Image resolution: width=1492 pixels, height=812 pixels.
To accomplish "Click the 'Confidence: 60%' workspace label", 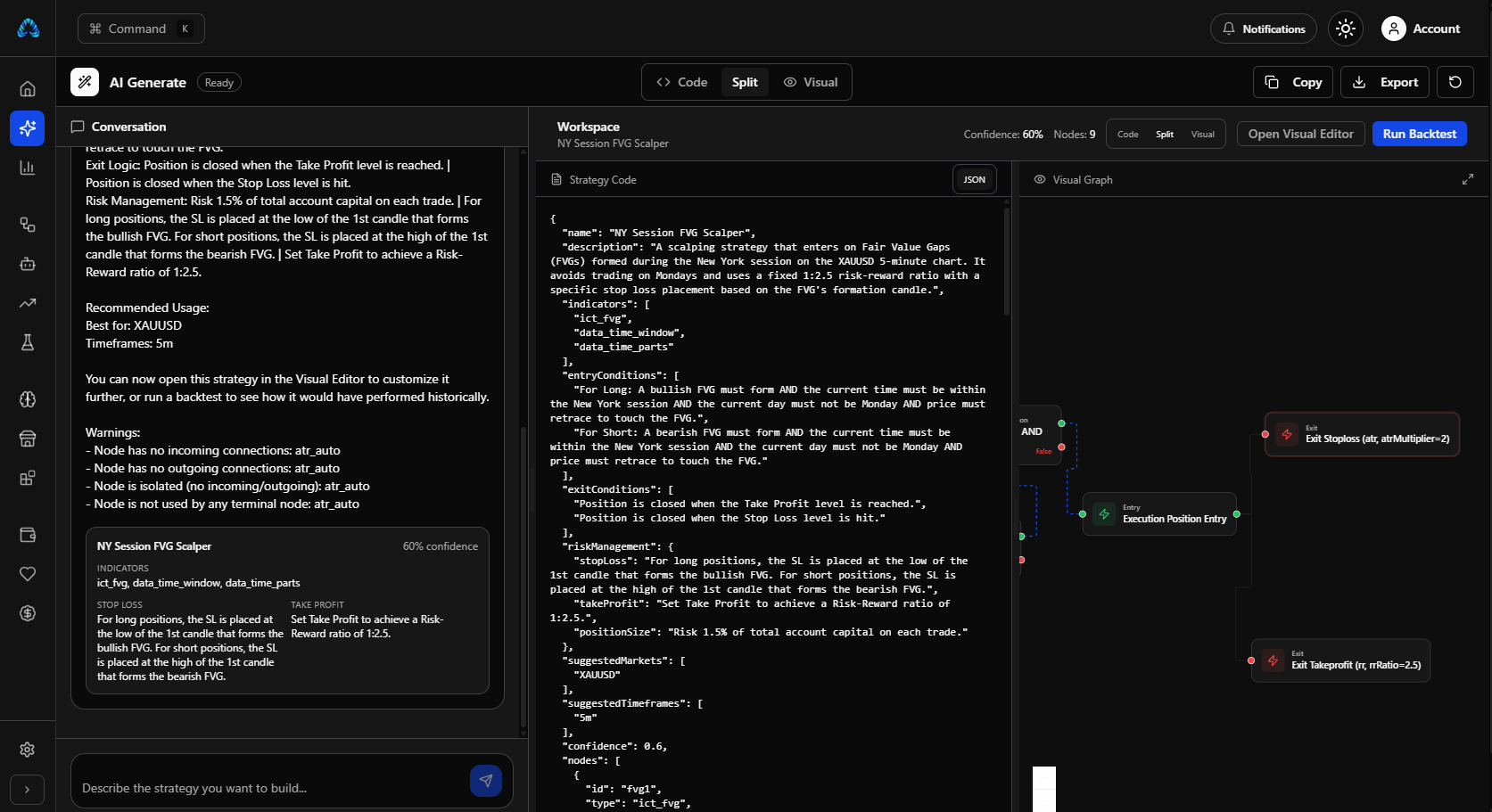I will (1003, 134).
